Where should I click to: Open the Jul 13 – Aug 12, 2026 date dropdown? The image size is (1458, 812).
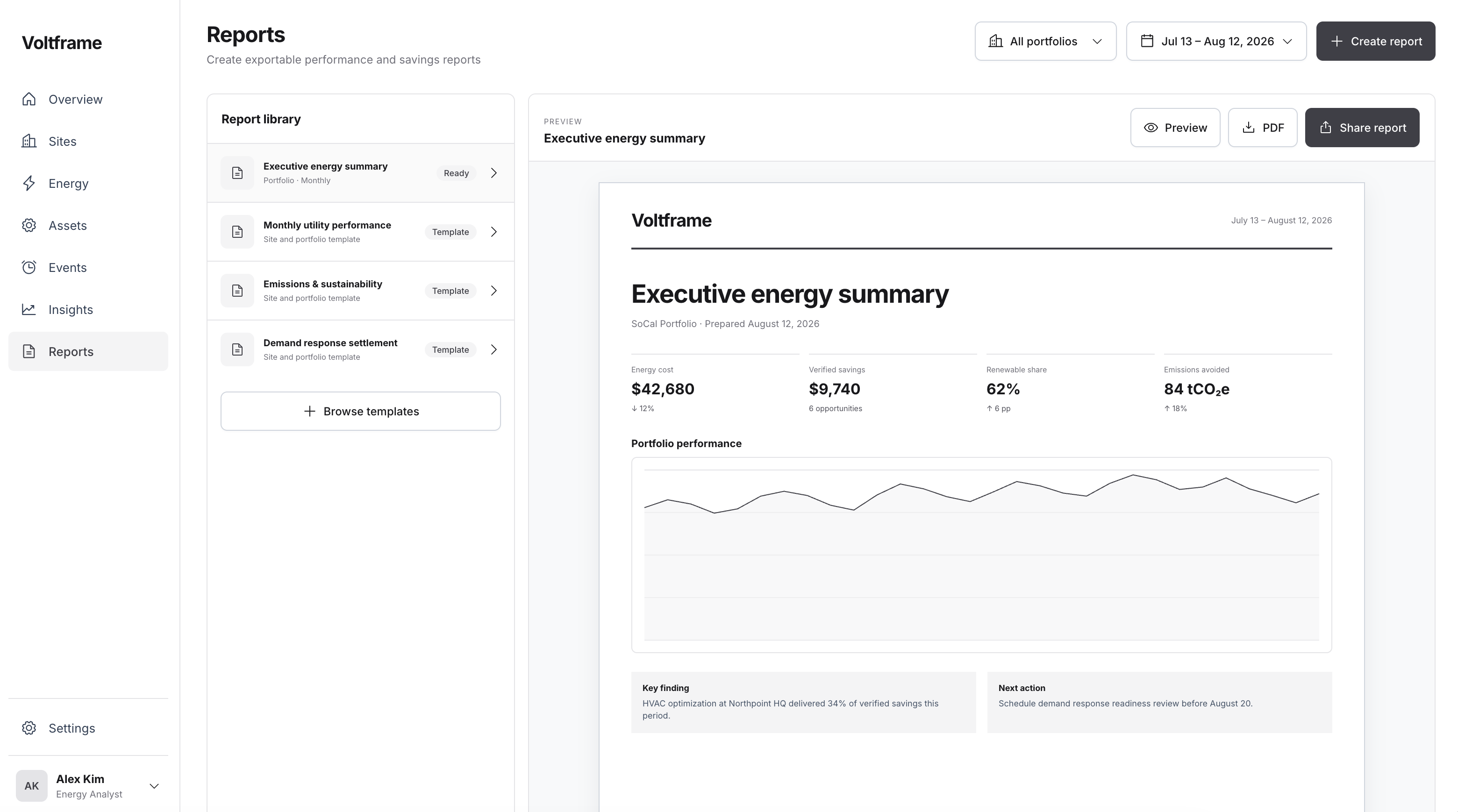pyautogui.click(x=1216, y=41)
